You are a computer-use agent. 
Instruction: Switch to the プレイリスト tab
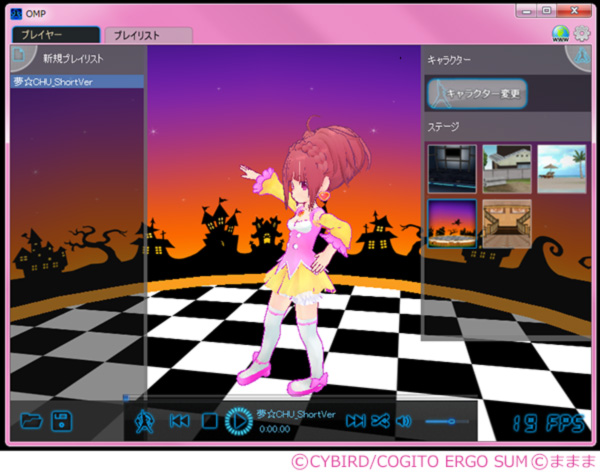coord(147,35)
